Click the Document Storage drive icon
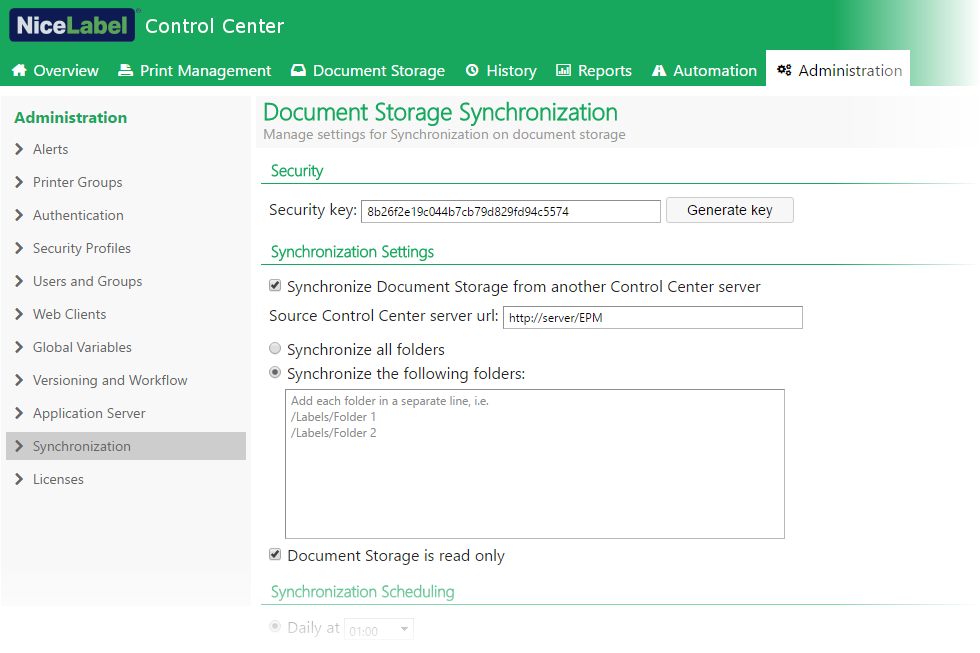This screenshot has width=980, height=653. (298, 70)
